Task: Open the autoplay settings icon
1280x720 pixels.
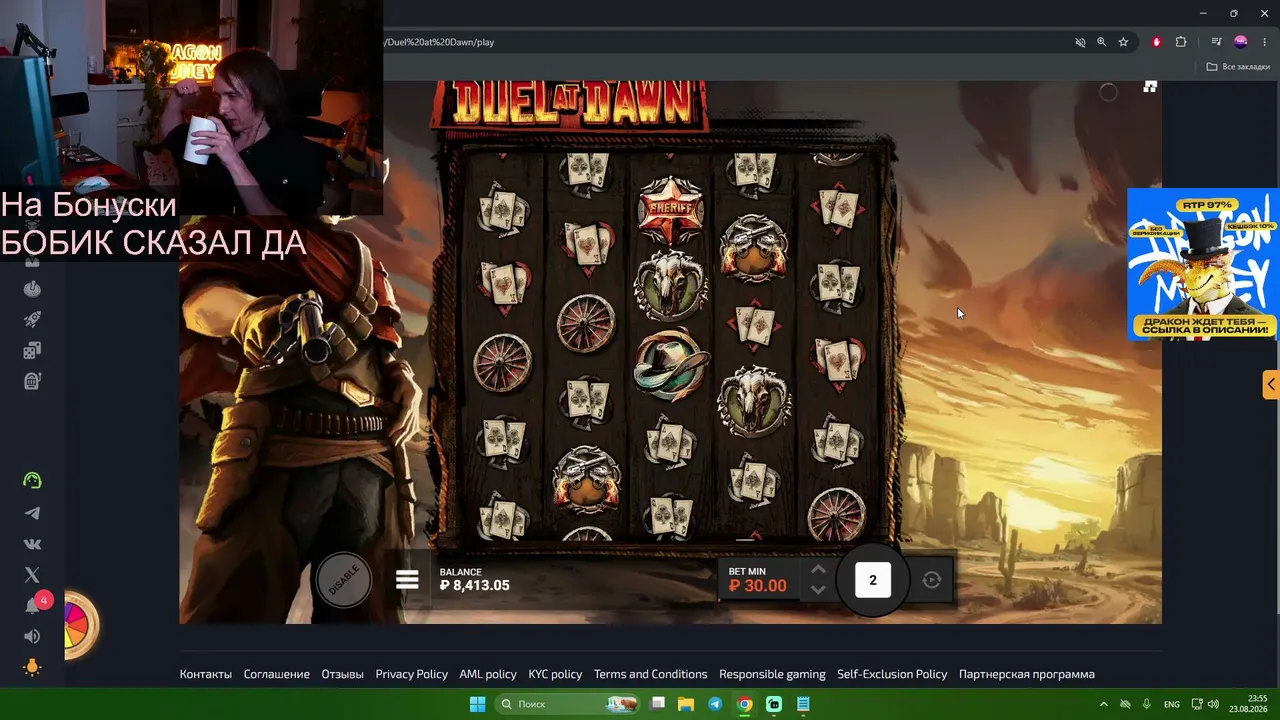Action: 932,580
